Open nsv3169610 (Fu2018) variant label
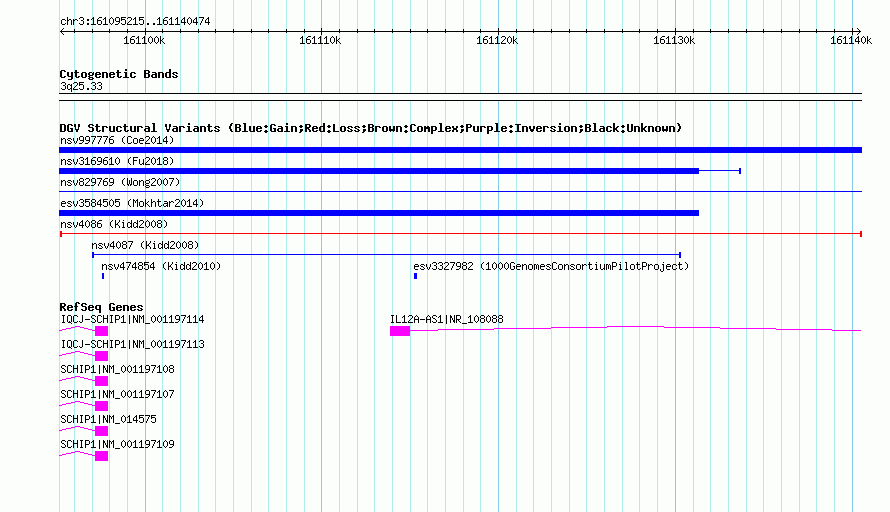 pos(117,161)
